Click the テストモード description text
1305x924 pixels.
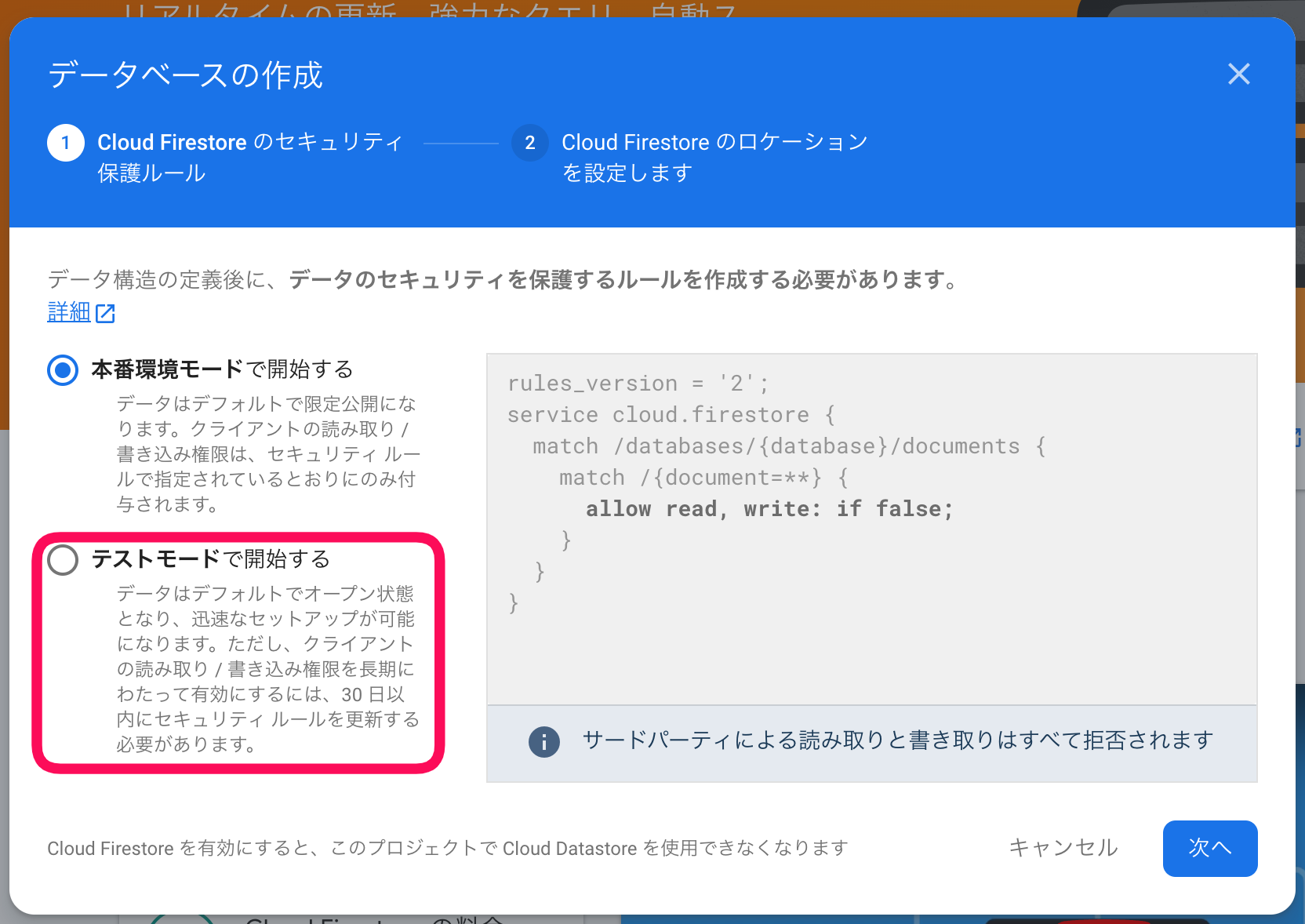(268, 669)
